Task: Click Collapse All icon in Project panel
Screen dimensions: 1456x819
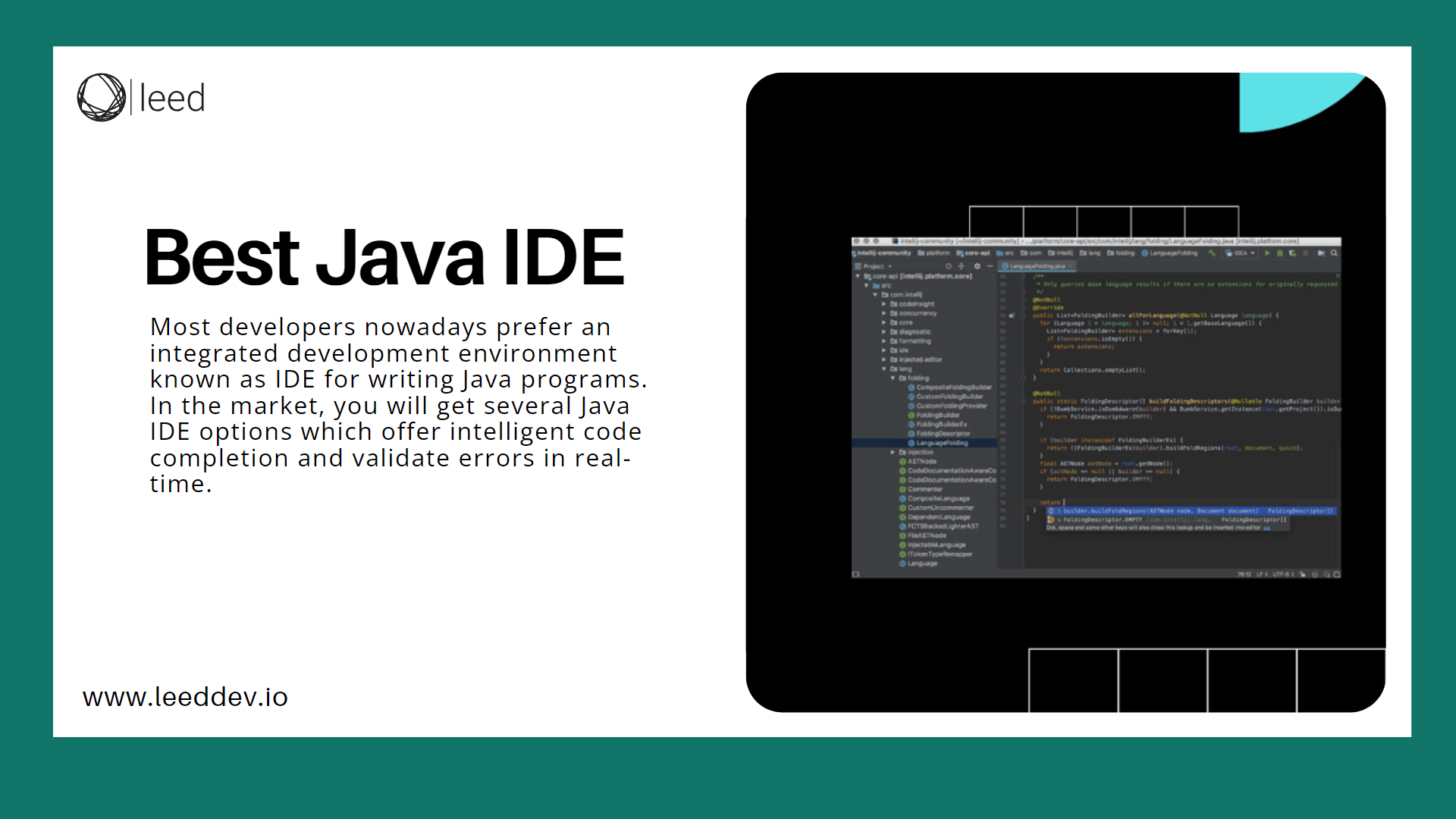Action: [x=961, y=266]
